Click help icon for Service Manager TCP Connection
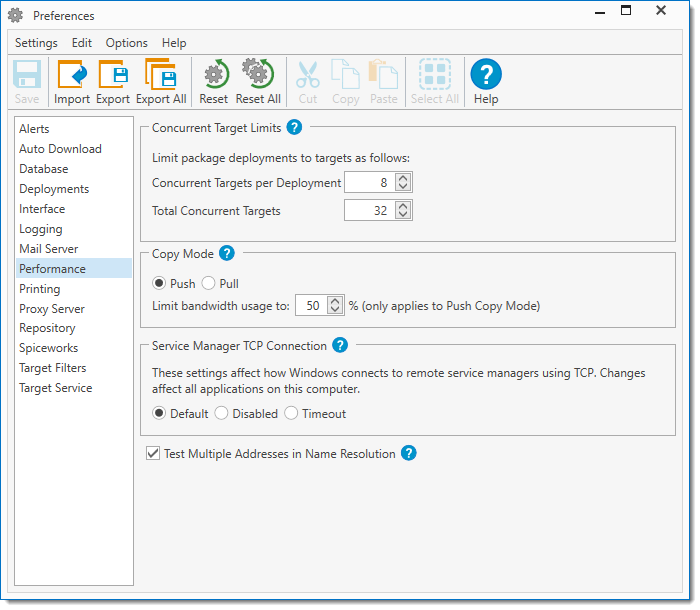This screenshot has height=610, width=700. tap(340, 345)
